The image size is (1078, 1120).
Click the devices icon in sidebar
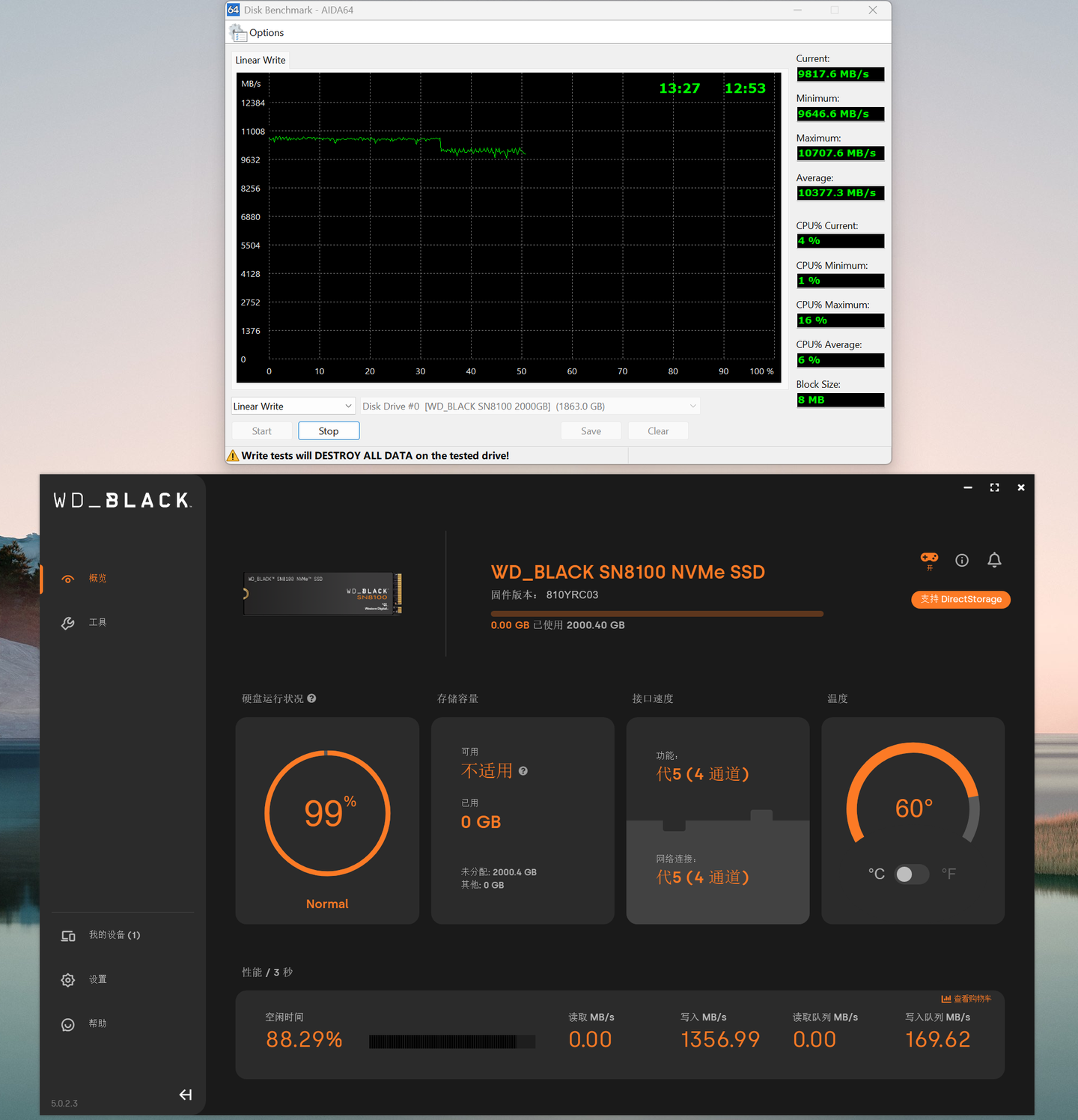[x=68, y=936]
